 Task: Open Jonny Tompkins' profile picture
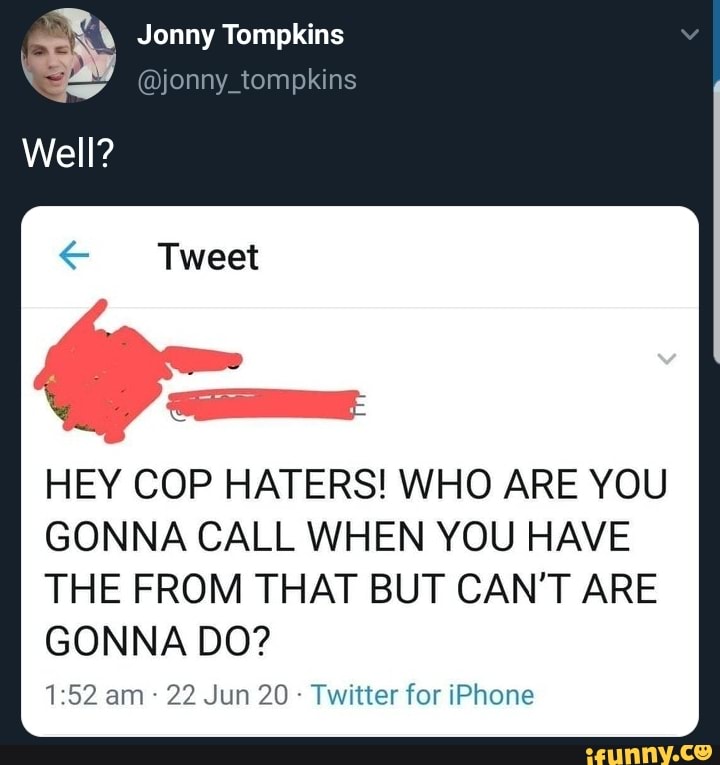pos(68,55)
